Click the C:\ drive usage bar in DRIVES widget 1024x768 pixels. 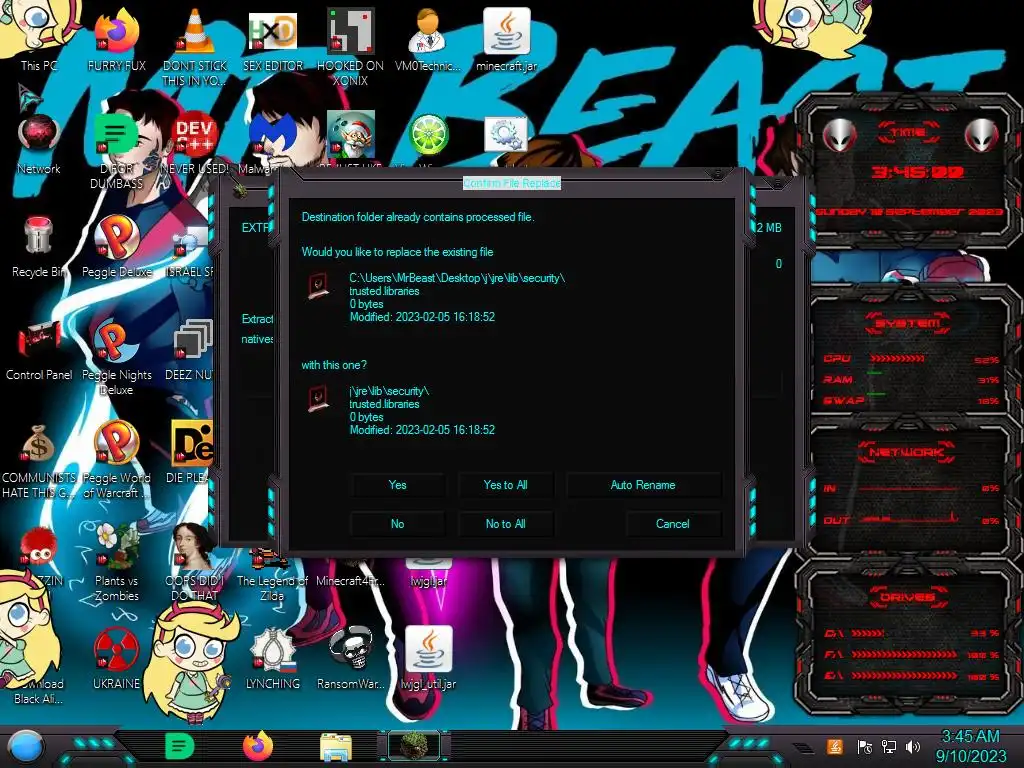(x=868, y=633)
